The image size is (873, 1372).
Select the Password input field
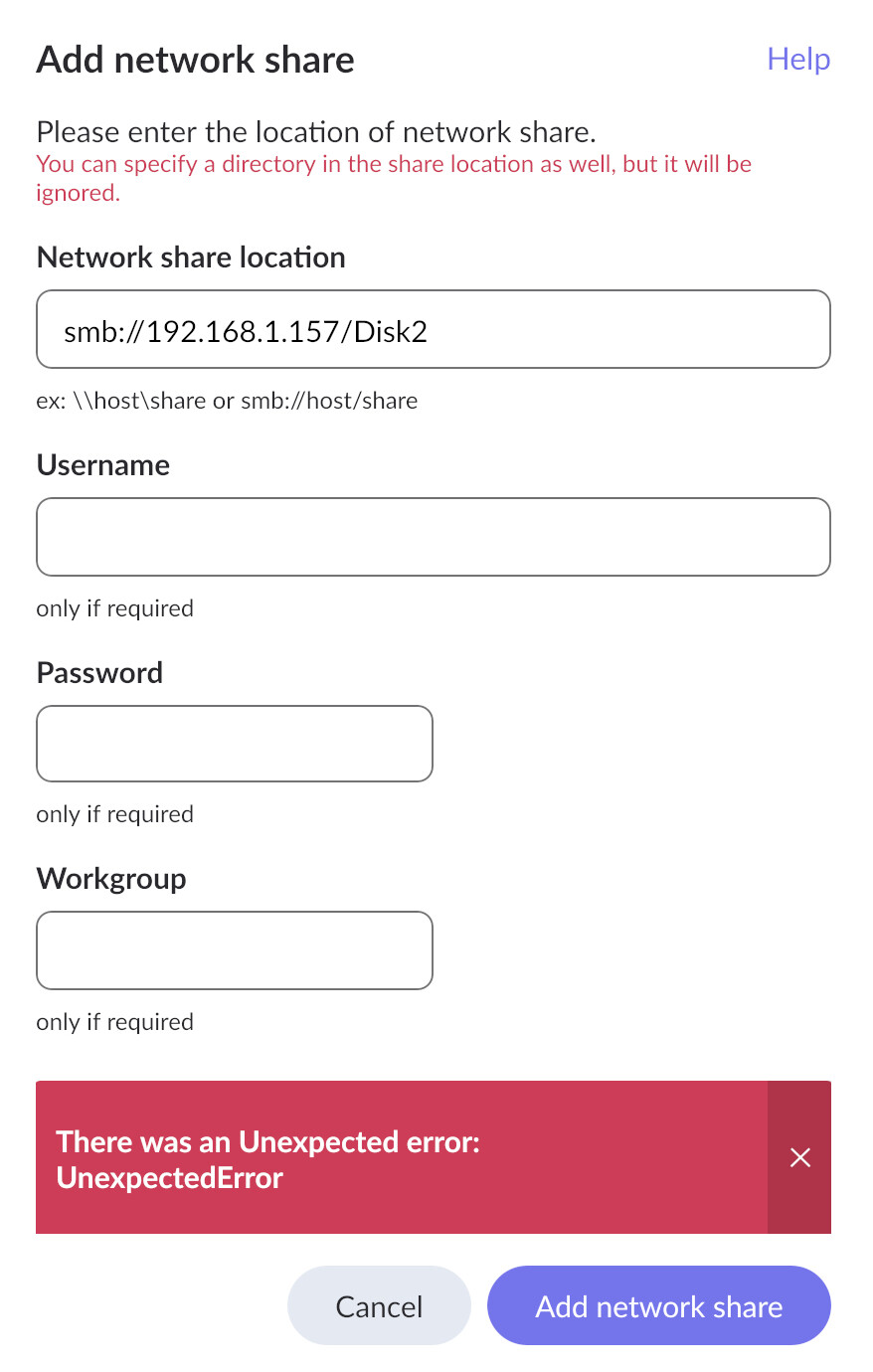tap(235, 744)
